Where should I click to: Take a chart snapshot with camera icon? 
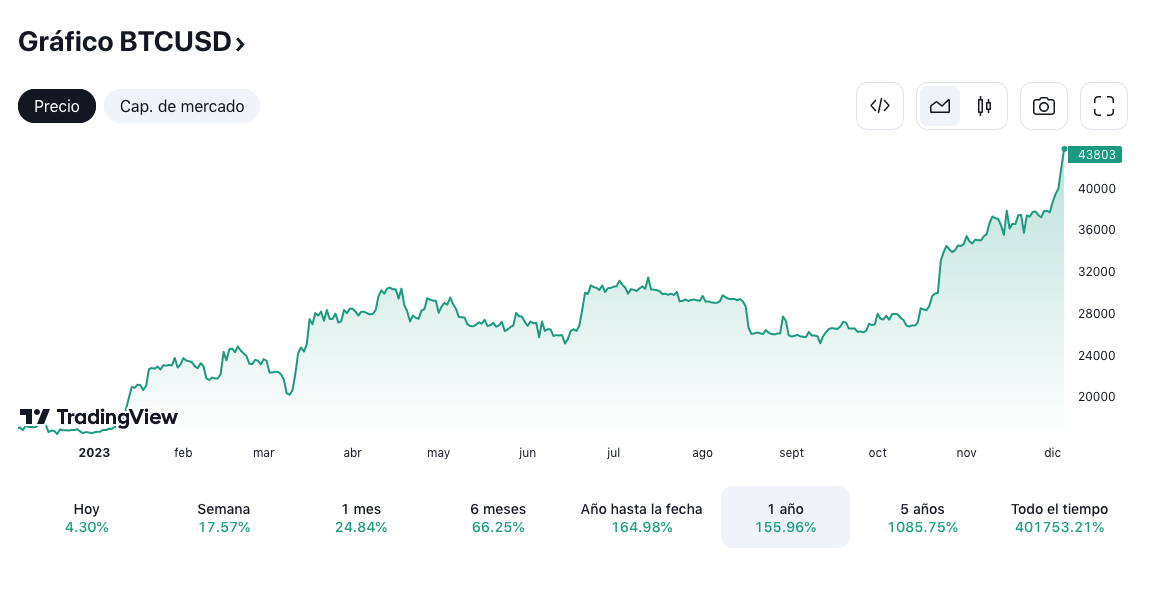click(1043, 106)
